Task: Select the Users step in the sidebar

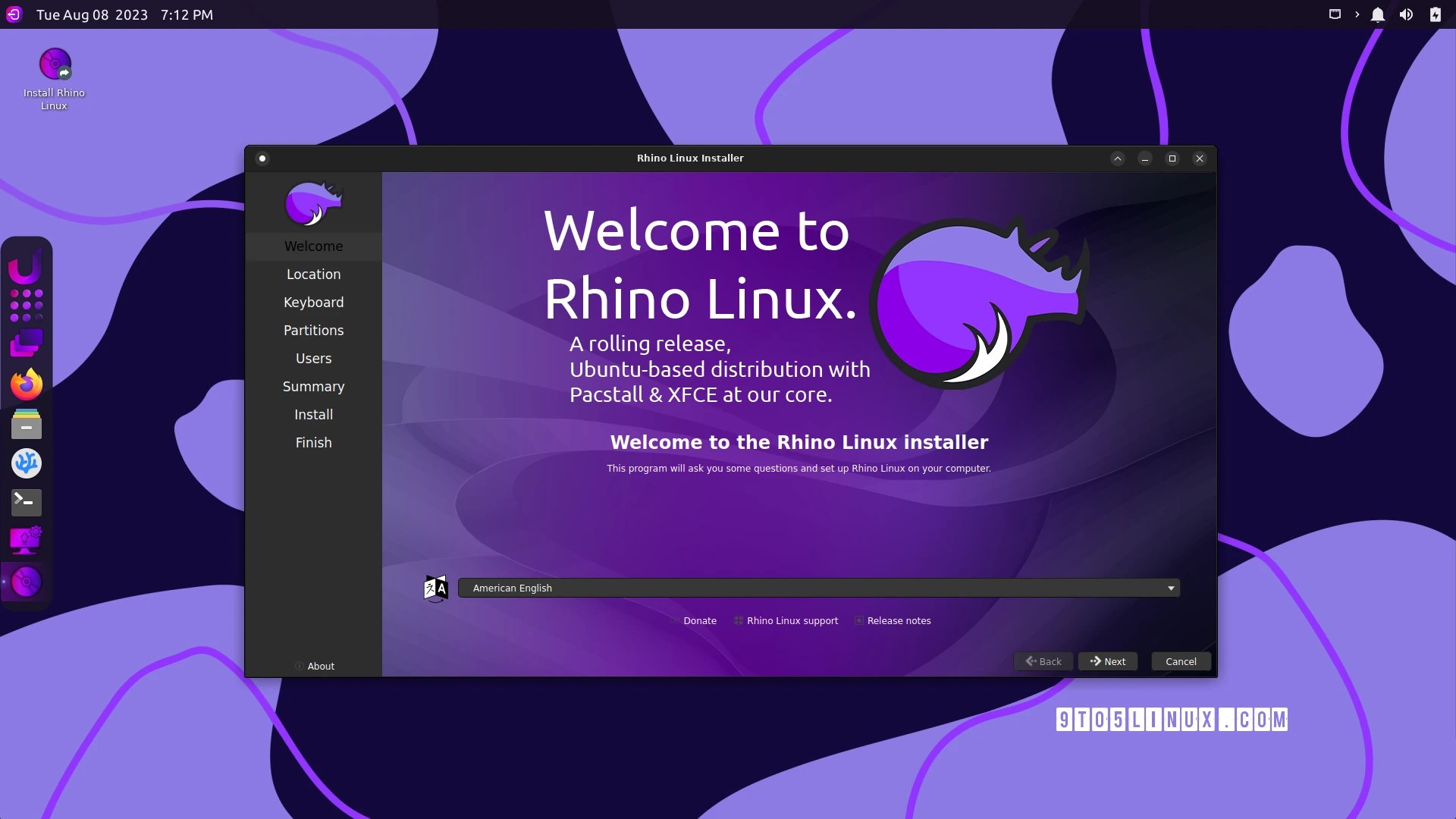Action: (x=313, y=358)
